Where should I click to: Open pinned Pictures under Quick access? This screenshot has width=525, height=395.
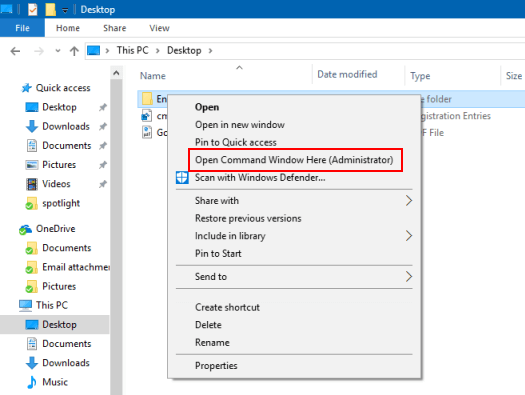pos(59,165)
